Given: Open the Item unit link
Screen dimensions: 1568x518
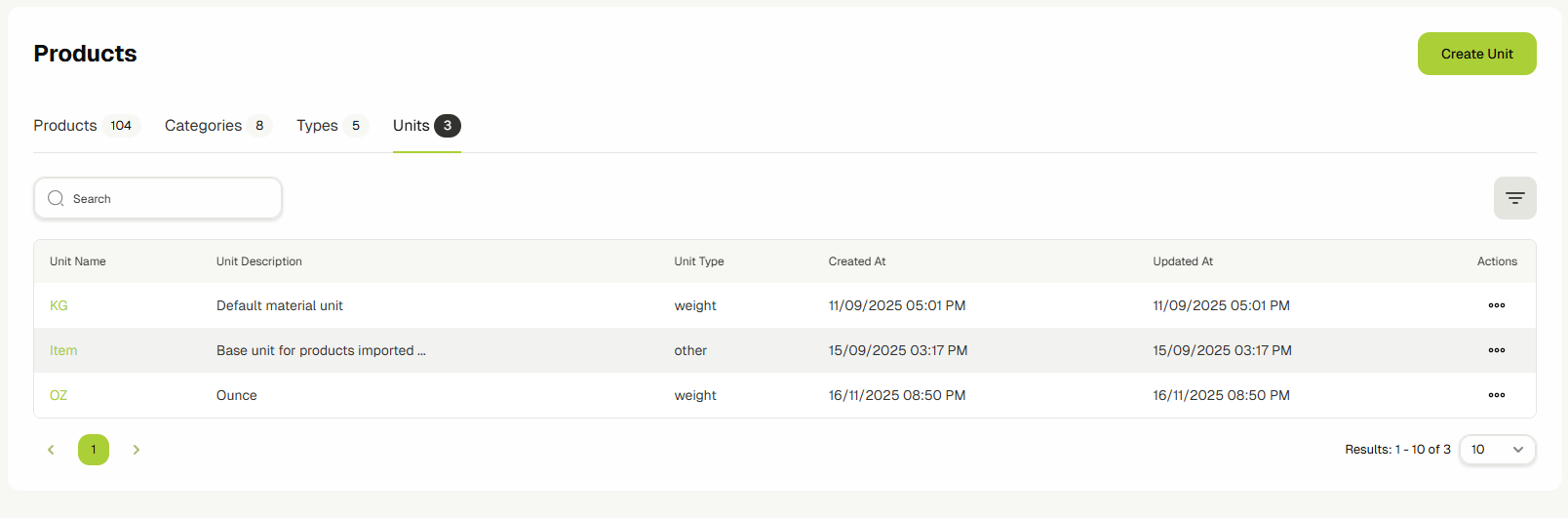Looking at the screenshot, I should [x=63, y=350].
